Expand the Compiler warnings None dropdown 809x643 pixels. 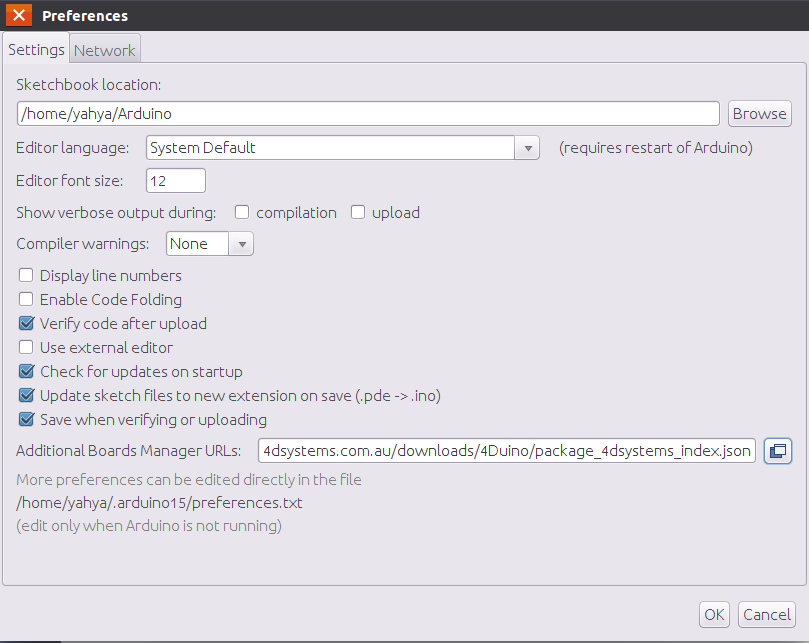241,244
